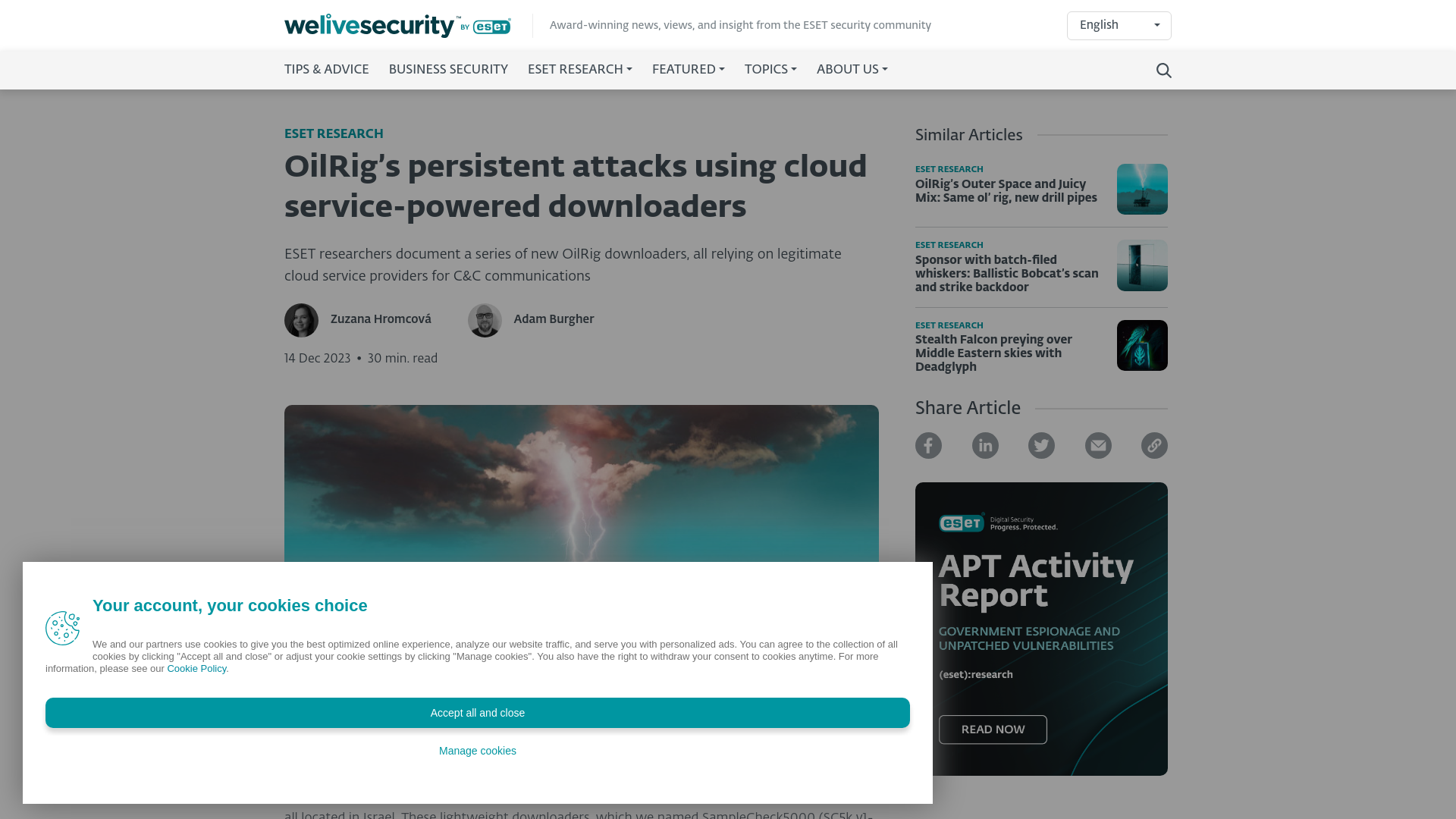The height and width of the screenshot is (819, 1456).
Task: Expand the FEATURED navigation dropdown
Action: [688, 70]
